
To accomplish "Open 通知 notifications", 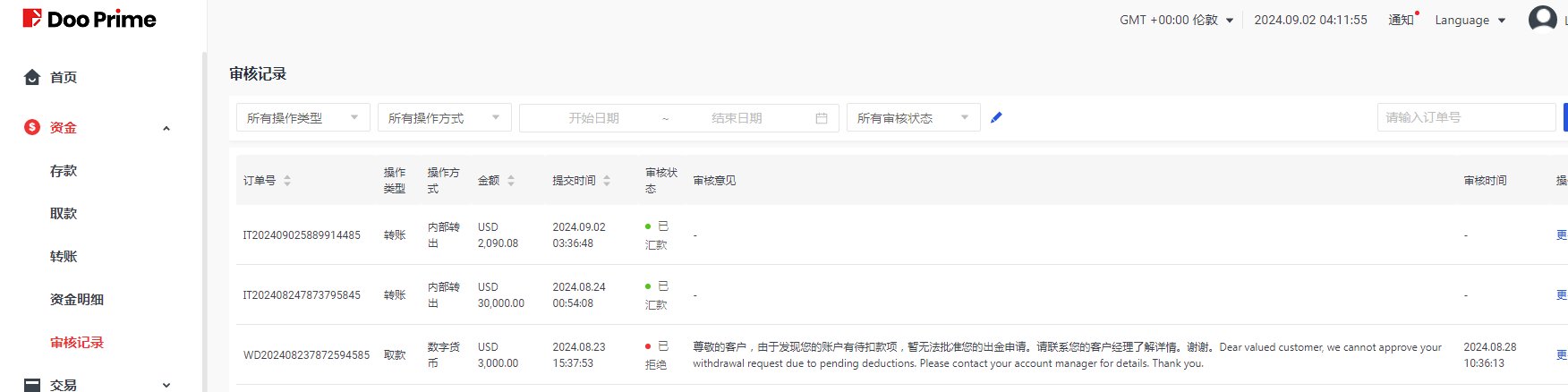I will (x=1402, y=20).
